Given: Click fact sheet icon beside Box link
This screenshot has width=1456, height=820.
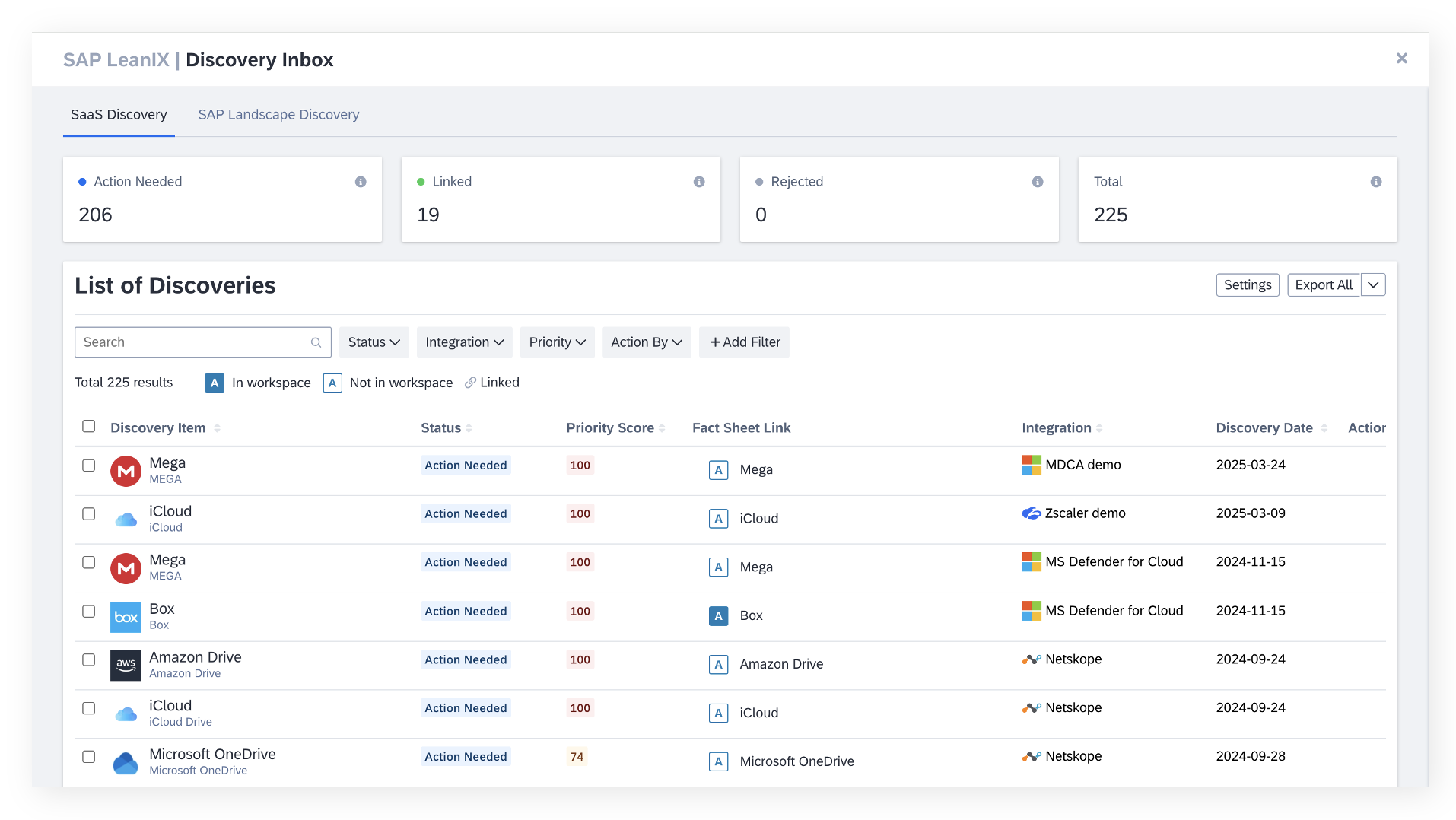Looking at the screenshot, I should click(718, 616).
